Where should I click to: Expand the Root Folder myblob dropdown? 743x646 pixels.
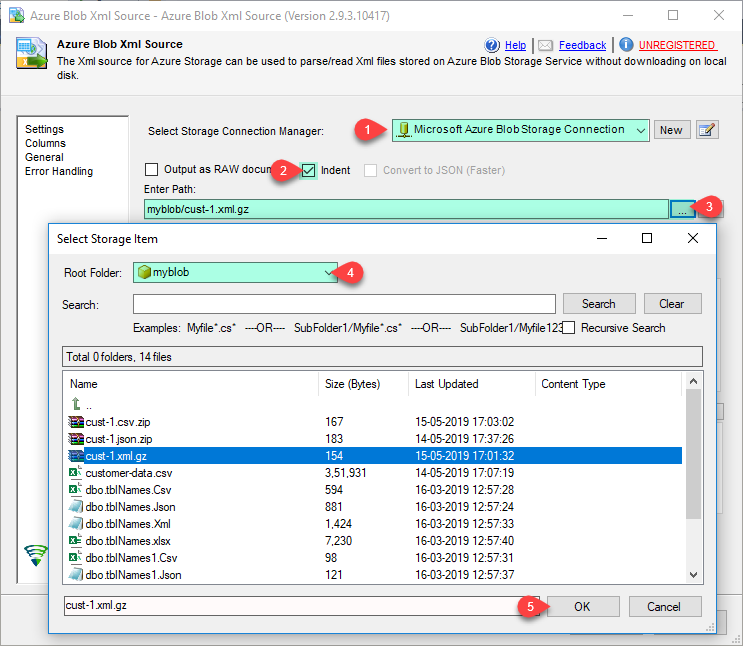pos(328,273)
